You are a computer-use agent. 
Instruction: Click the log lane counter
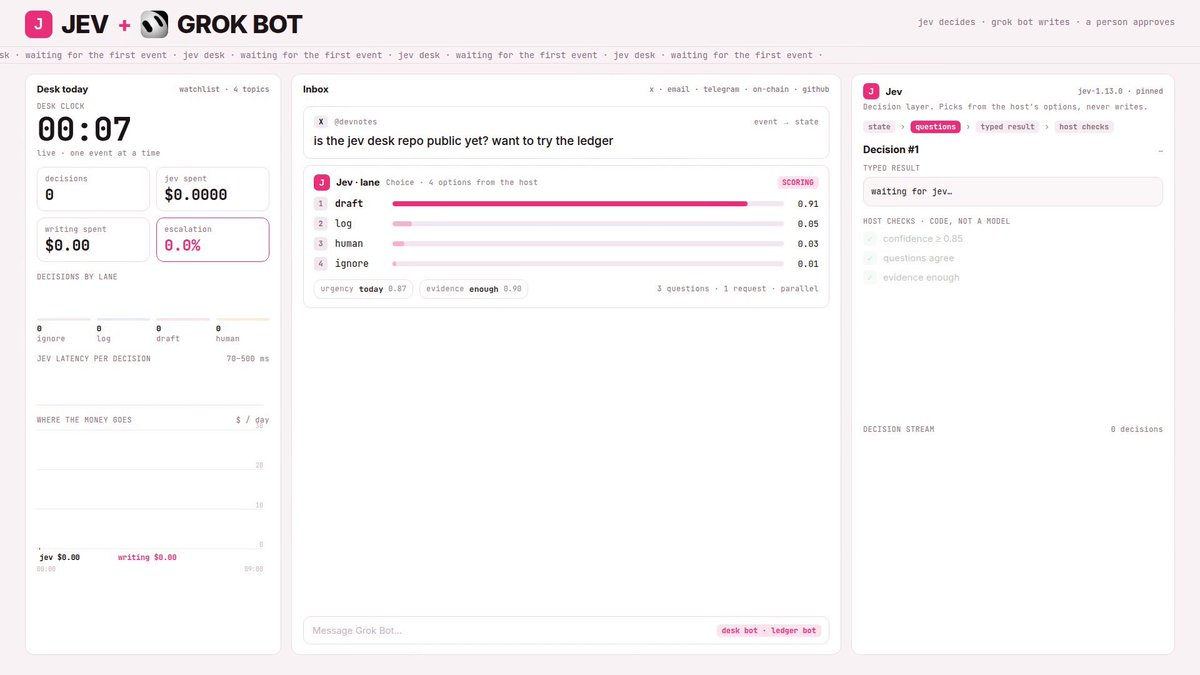(x=123, y=329)
